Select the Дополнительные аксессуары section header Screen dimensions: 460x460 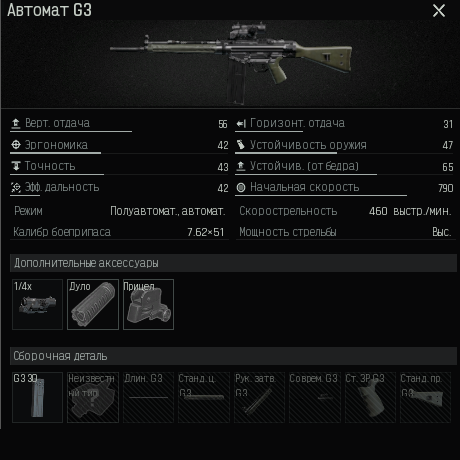point(233,263)
